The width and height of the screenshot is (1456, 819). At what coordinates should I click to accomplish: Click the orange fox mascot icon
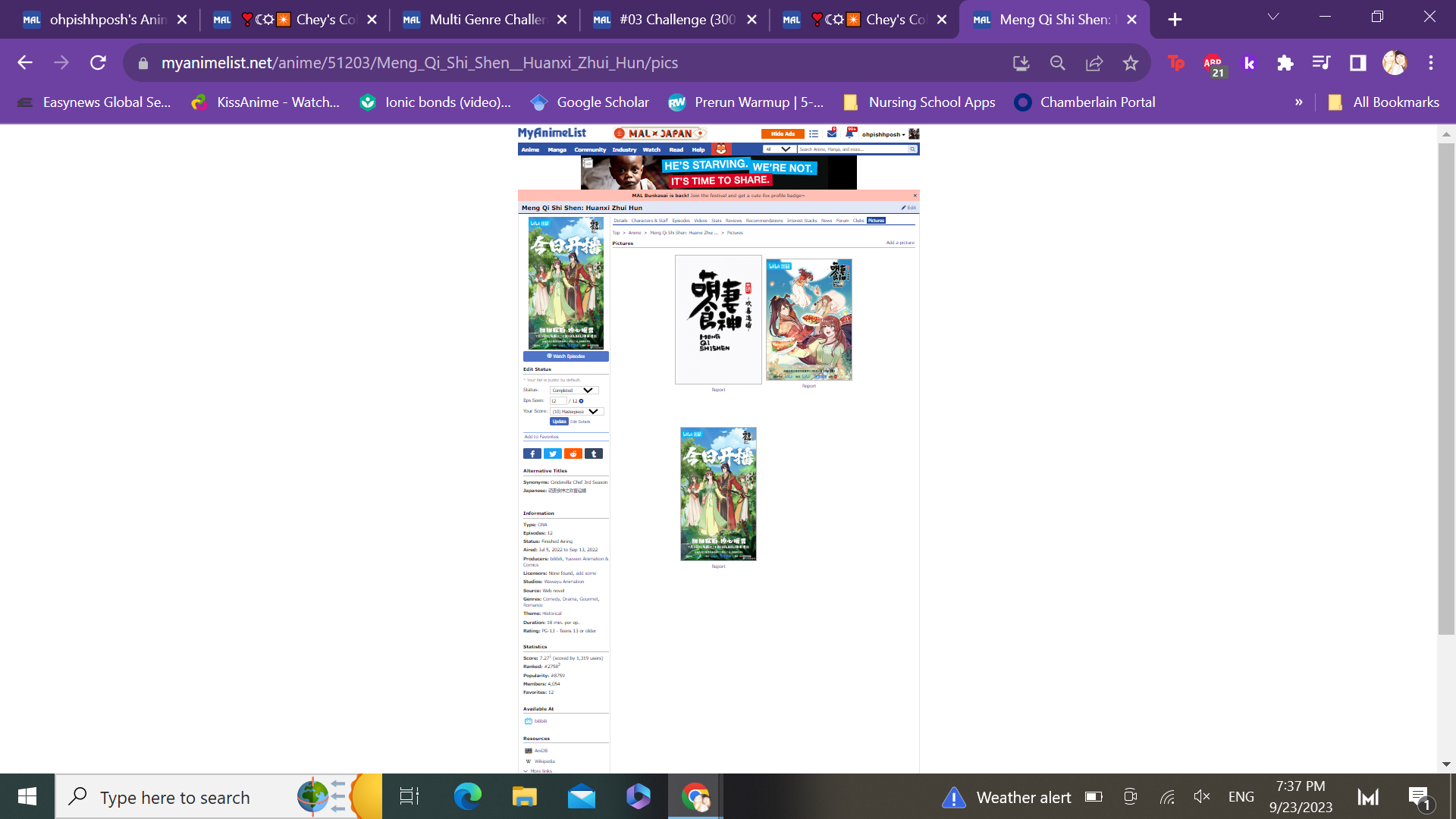point(721,149)
